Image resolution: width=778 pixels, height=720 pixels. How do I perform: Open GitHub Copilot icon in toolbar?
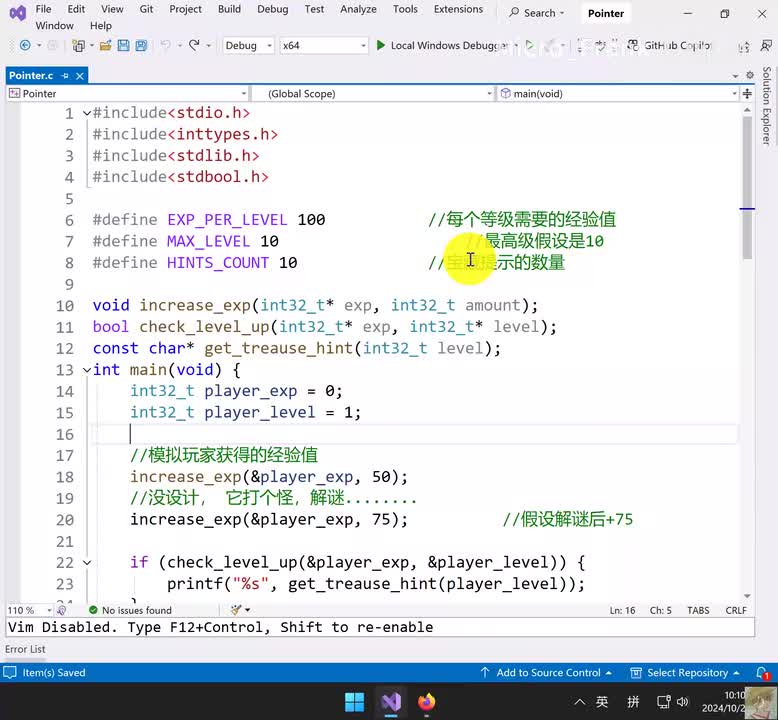click(633, 46)
